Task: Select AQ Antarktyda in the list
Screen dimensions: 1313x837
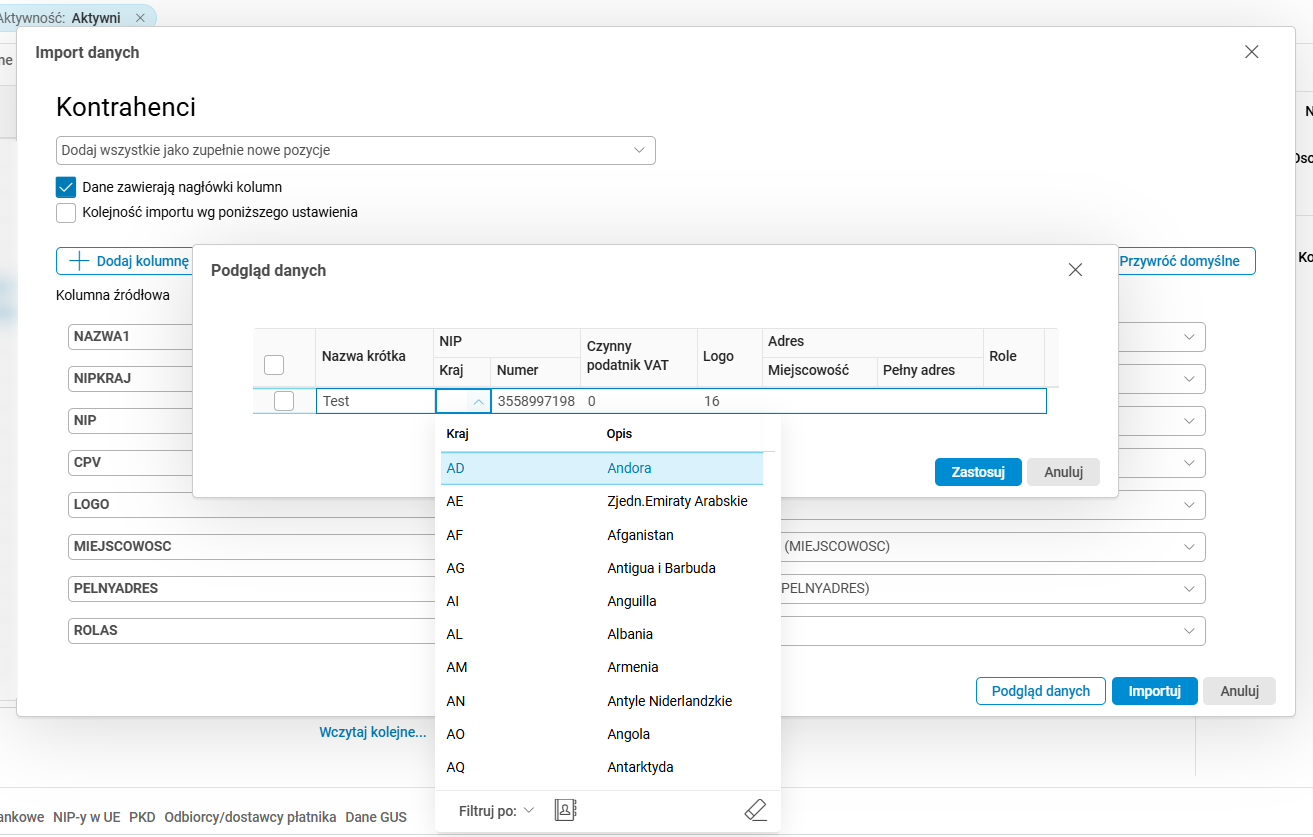Action: click(x=602, y=767)
